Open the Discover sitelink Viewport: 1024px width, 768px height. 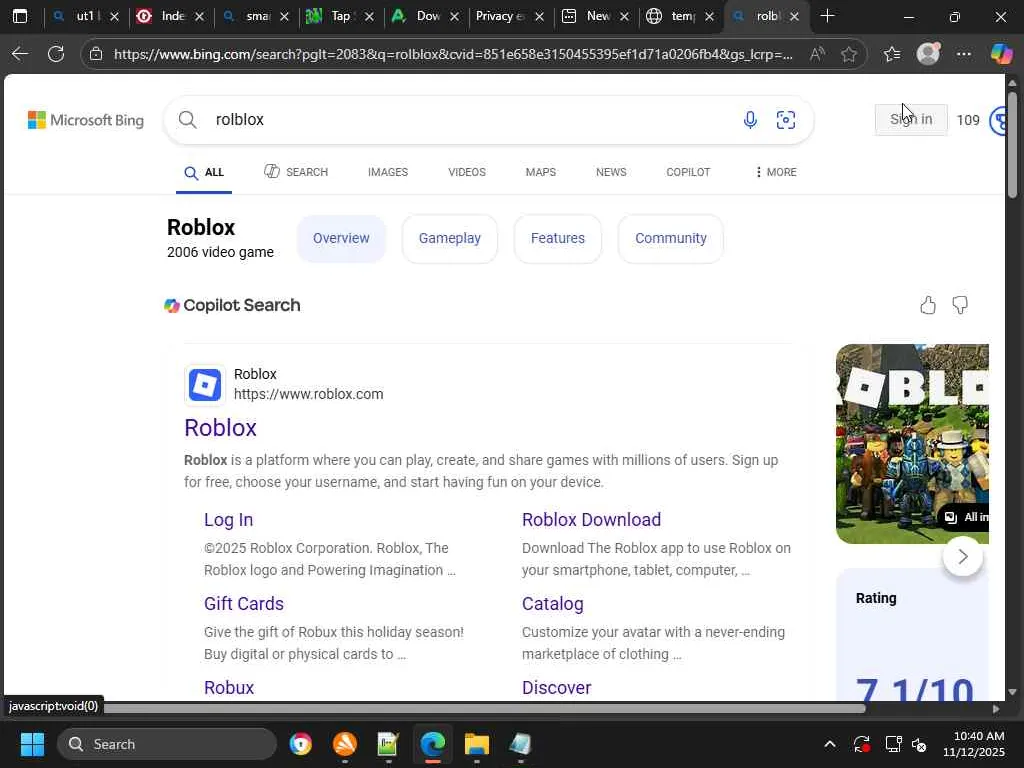click(556, 688)
